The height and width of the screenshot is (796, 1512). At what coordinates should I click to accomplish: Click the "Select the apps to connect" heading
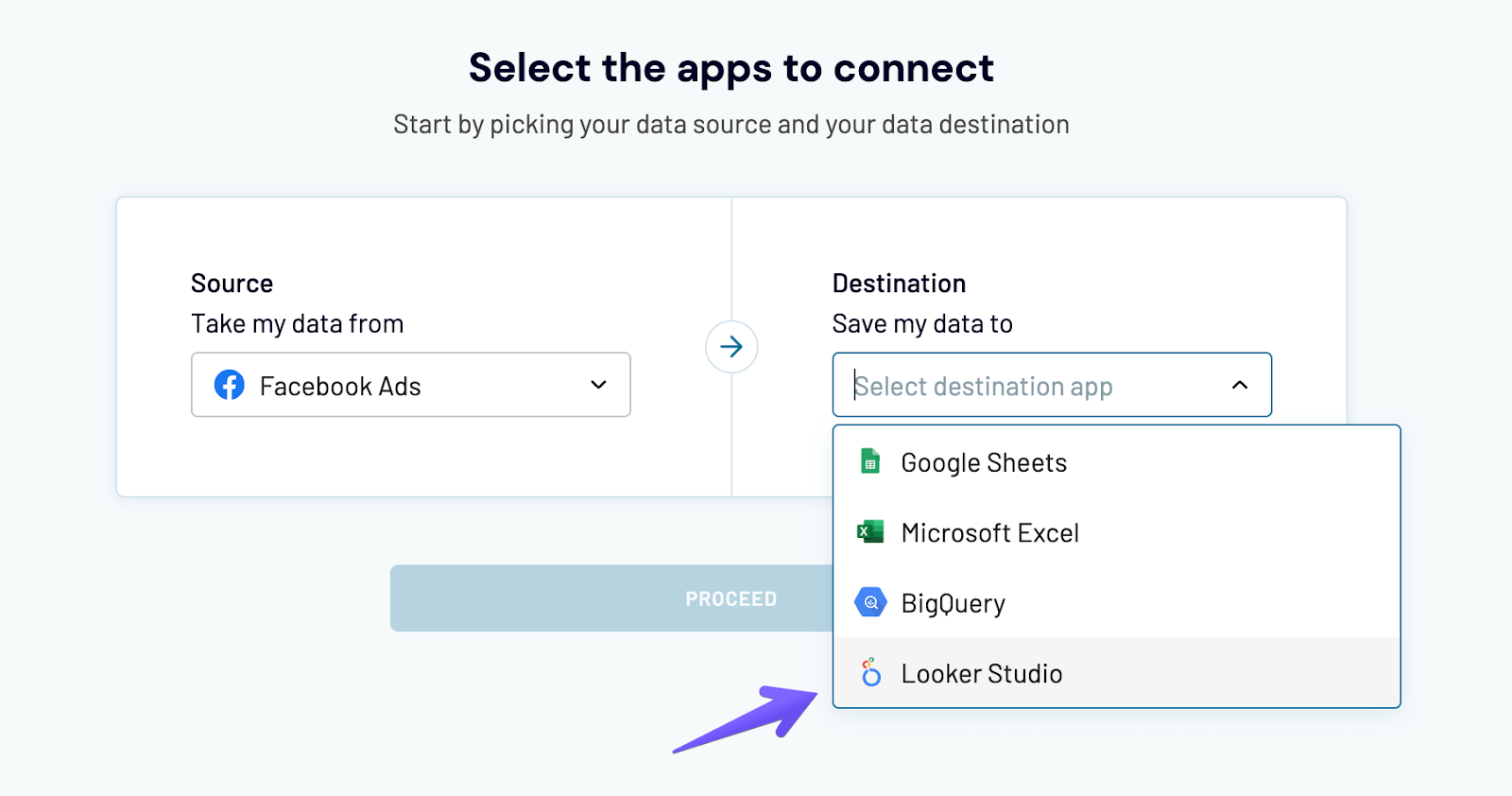pyautogui.click(x=731, y=68)
